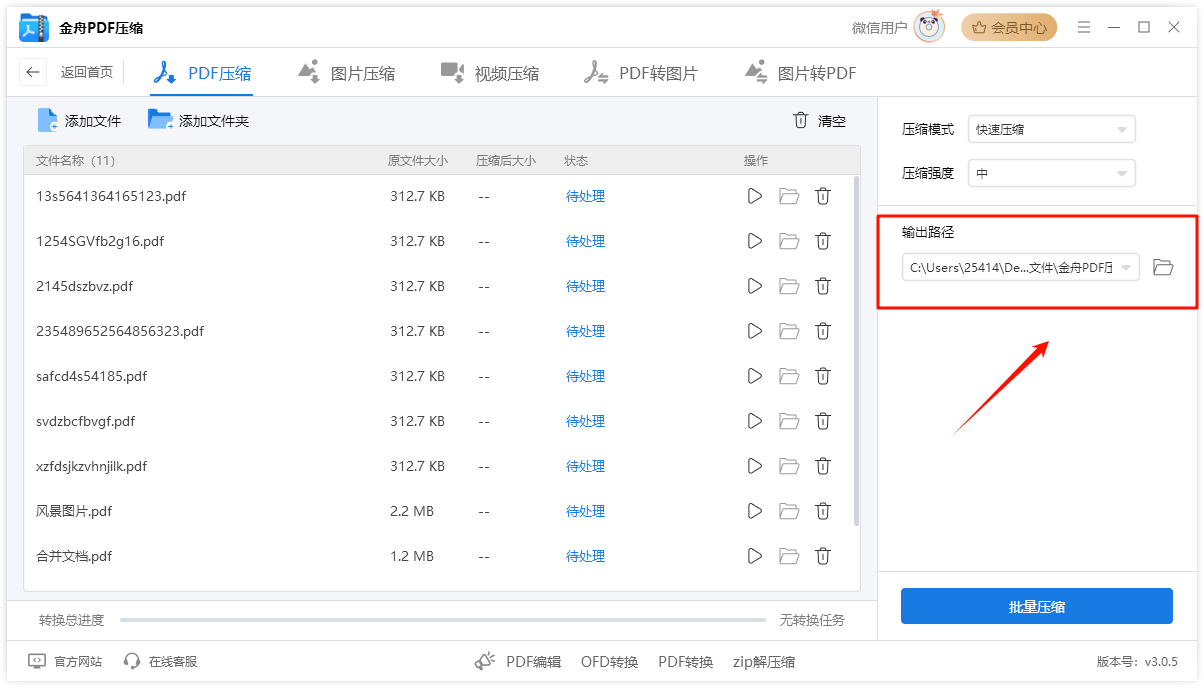Open the hamburger main menu
1204x688 pixels.
(1084, 27)
